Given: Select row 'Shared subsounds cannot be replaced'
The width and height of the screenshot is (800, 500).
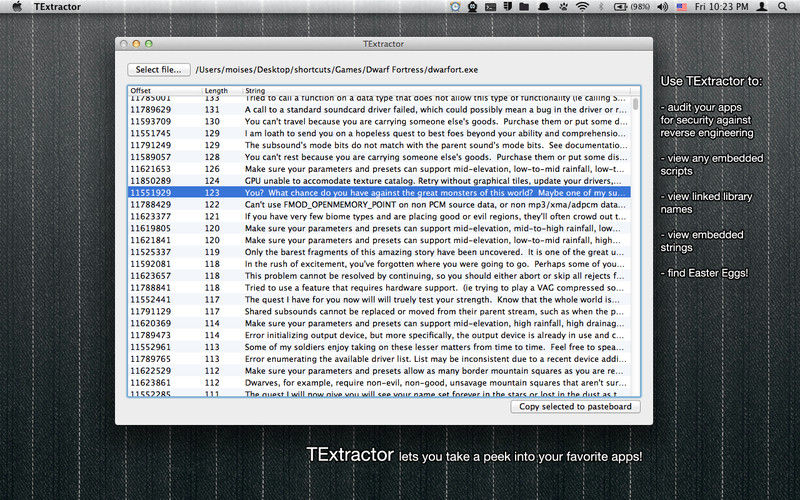Looking at the screenshot, I should pos(379,312).
